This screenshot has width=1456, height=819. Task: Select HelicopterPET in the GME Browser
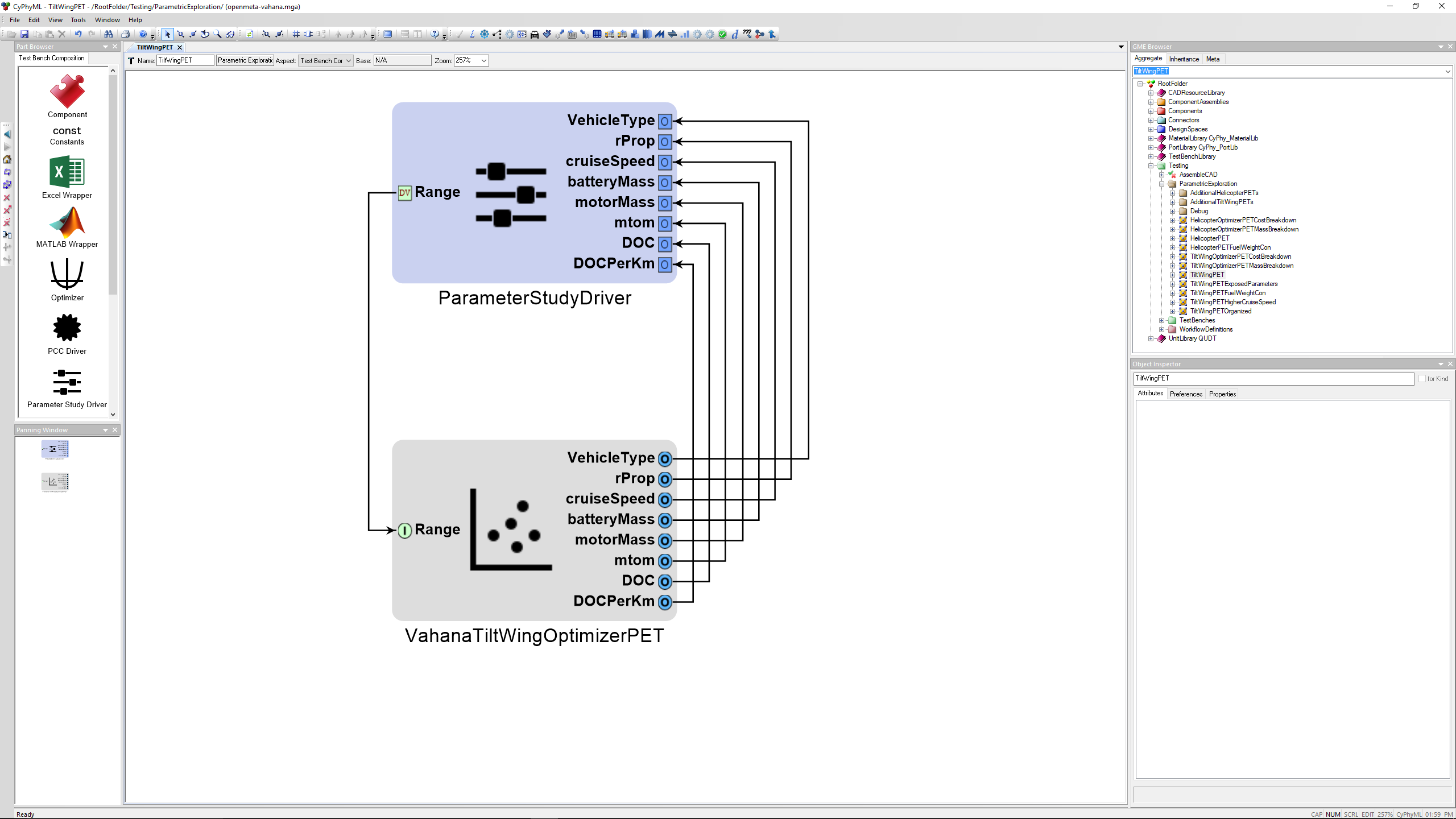pyautogui.click(x=1209, y=238)
